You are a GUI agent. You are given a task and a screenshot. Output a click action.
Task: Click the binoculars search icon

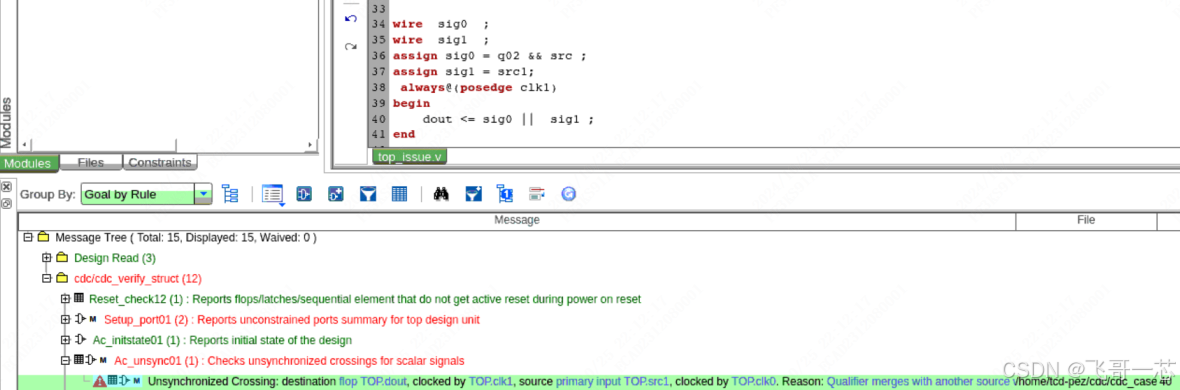(442, 194)
